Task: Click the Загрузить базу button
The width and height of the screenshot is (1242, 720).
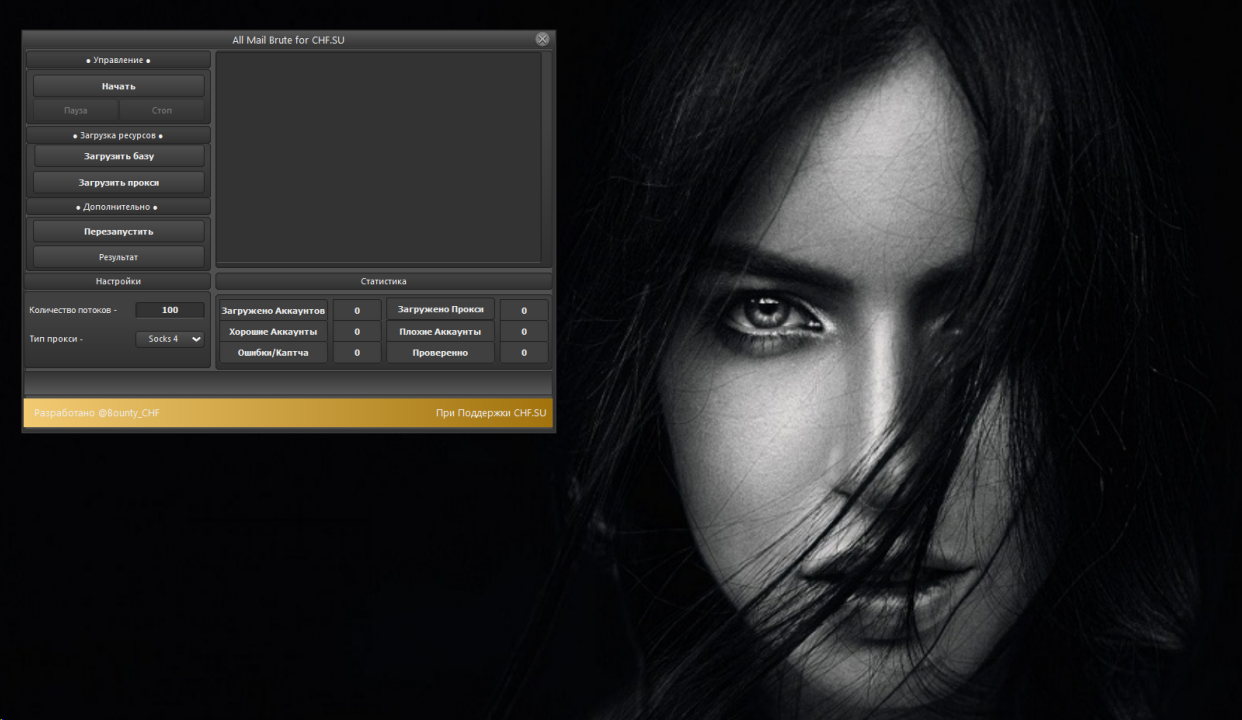Action: [118, 156]
